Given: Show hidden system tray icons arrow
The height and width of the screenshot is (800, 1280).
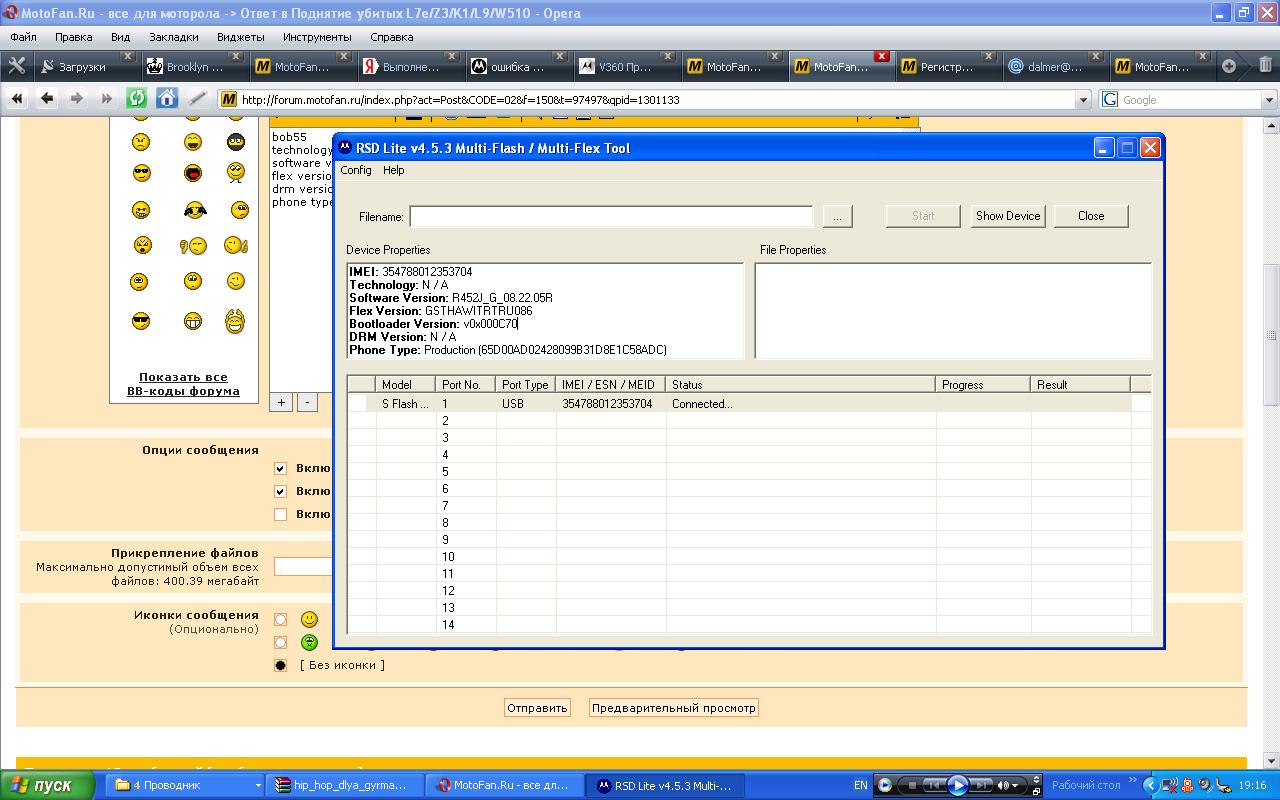Looking at the screenshot, I should (1150, 786).
